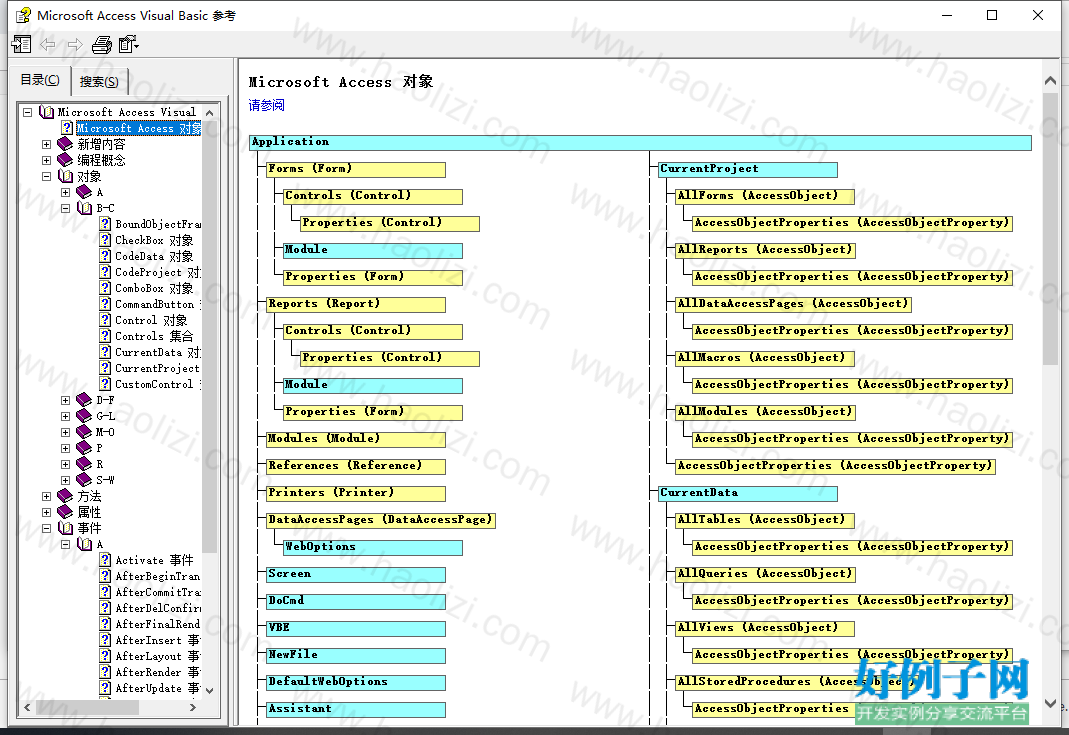Expand the 新增内容 tree node
Screen dimensions: 1069x735
[46, 144]
